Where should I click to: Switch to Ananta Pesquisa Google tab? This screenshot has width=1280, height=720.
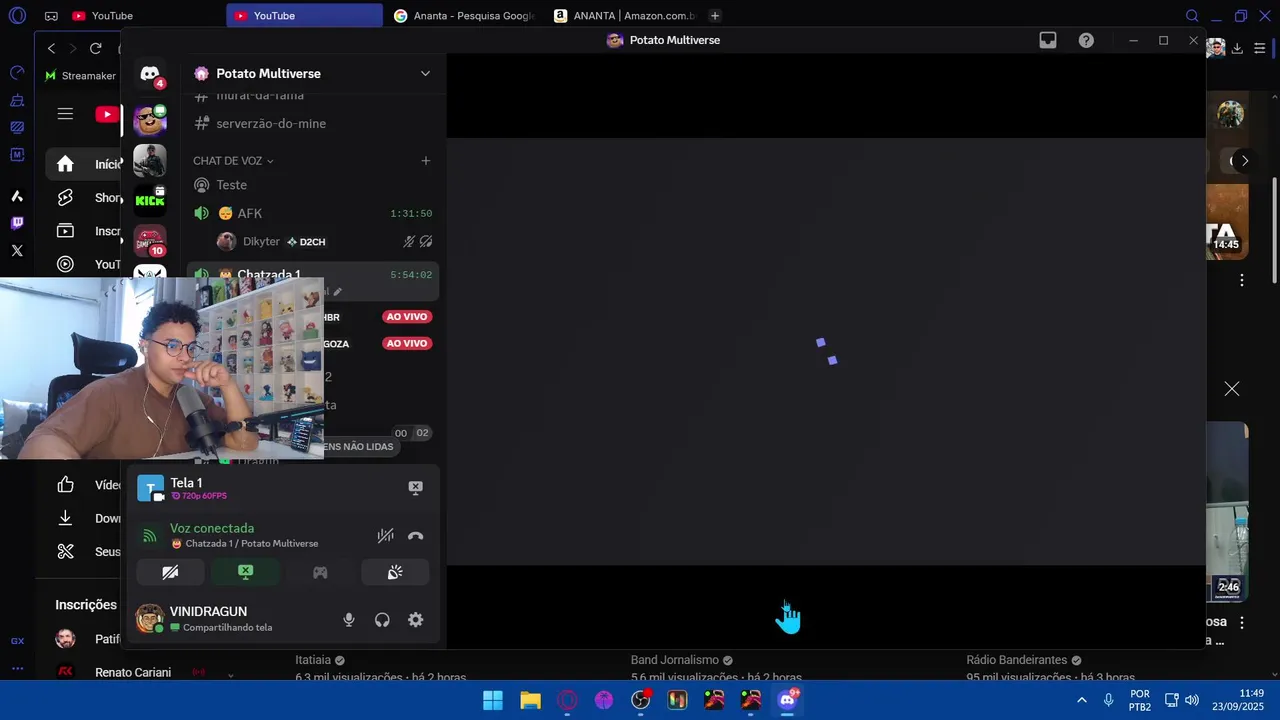pos(465,16)
